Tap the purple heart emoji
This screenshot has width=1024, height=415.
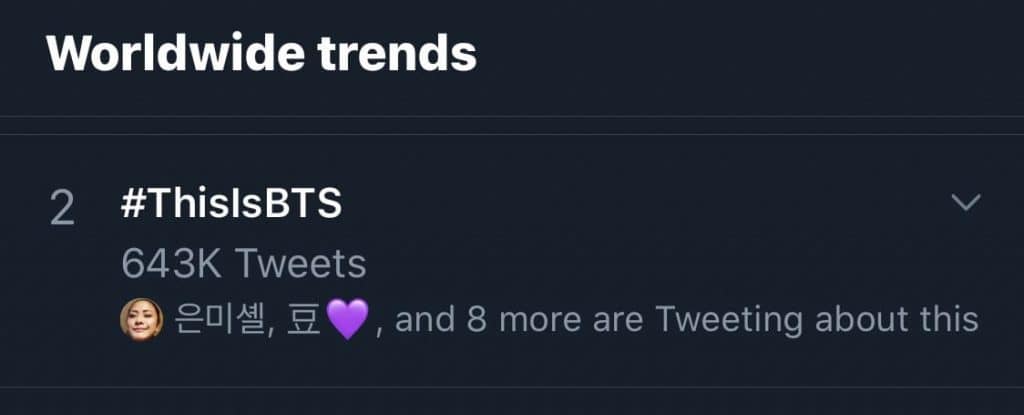point(347,321)
